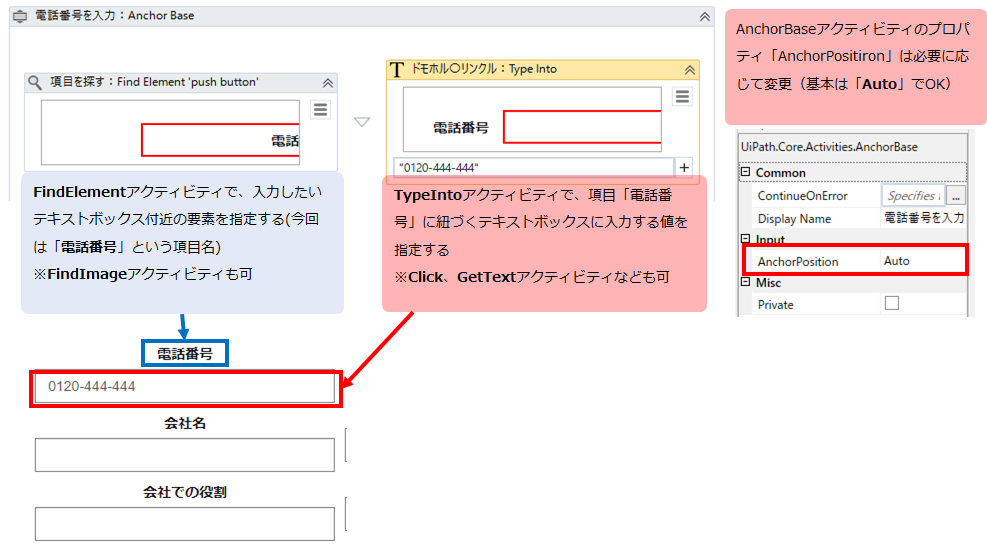Collapse the Type Into activity
The width and height of the screenshot is (987, 551).
(x=690, y=70)
